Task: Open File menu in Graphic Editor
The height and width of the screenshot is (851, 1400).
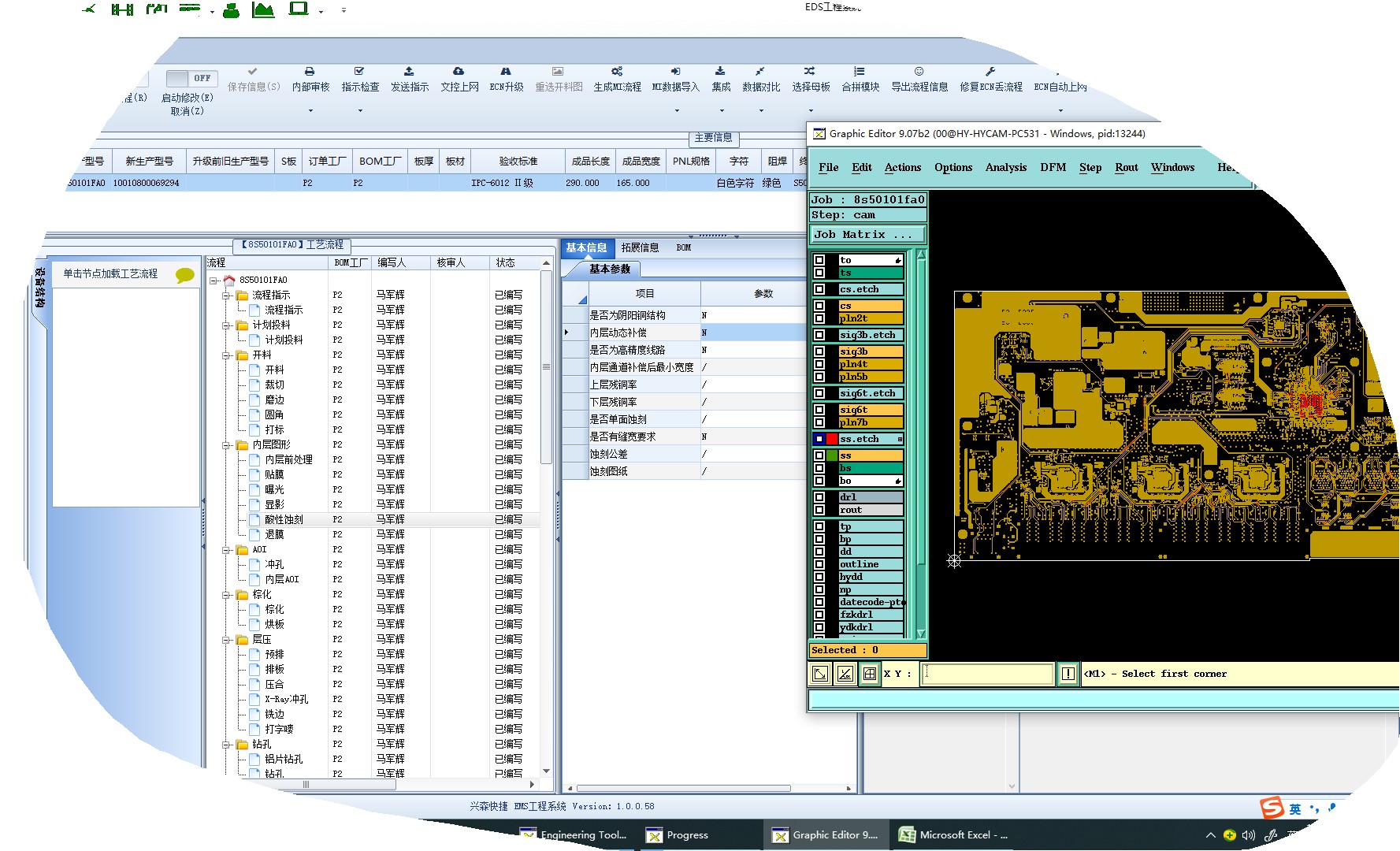Action: coord(828,167)
